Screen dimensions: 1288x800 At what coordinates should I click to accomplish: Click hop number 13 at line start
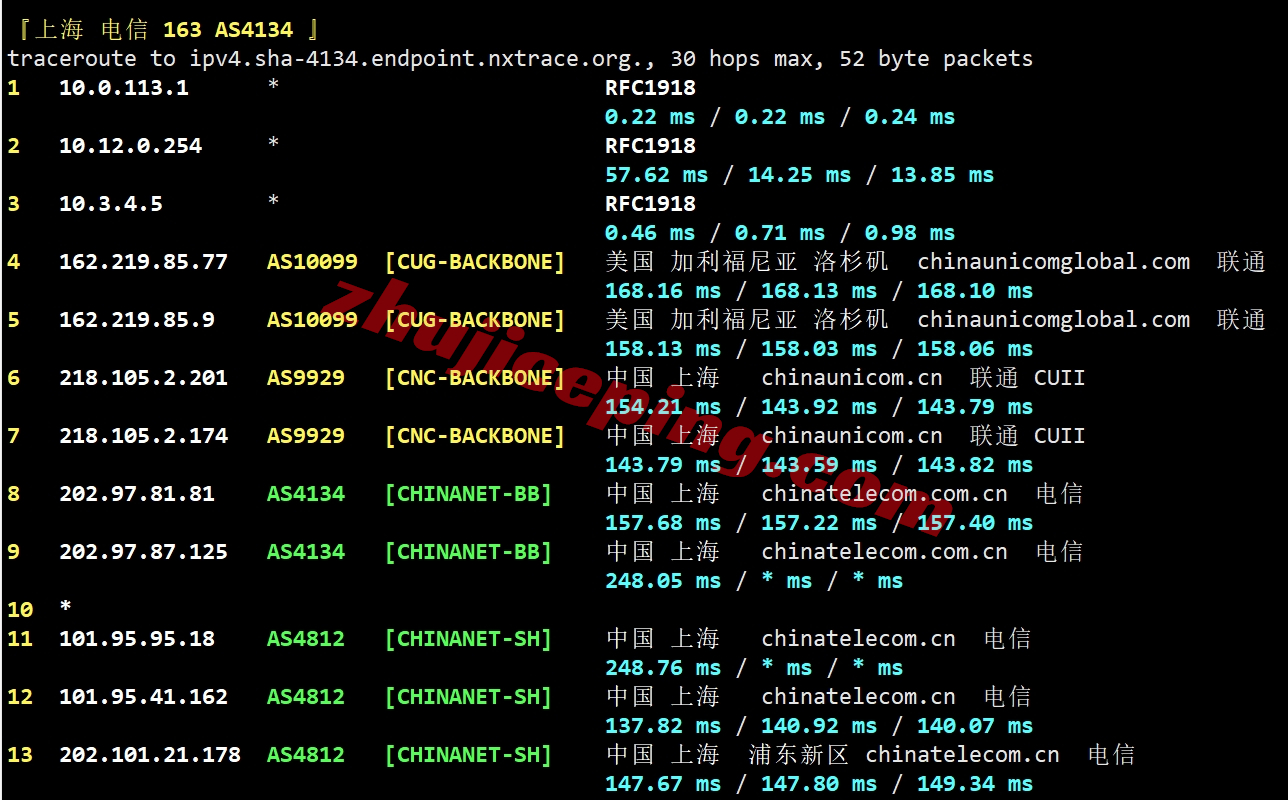click(20, 755)
